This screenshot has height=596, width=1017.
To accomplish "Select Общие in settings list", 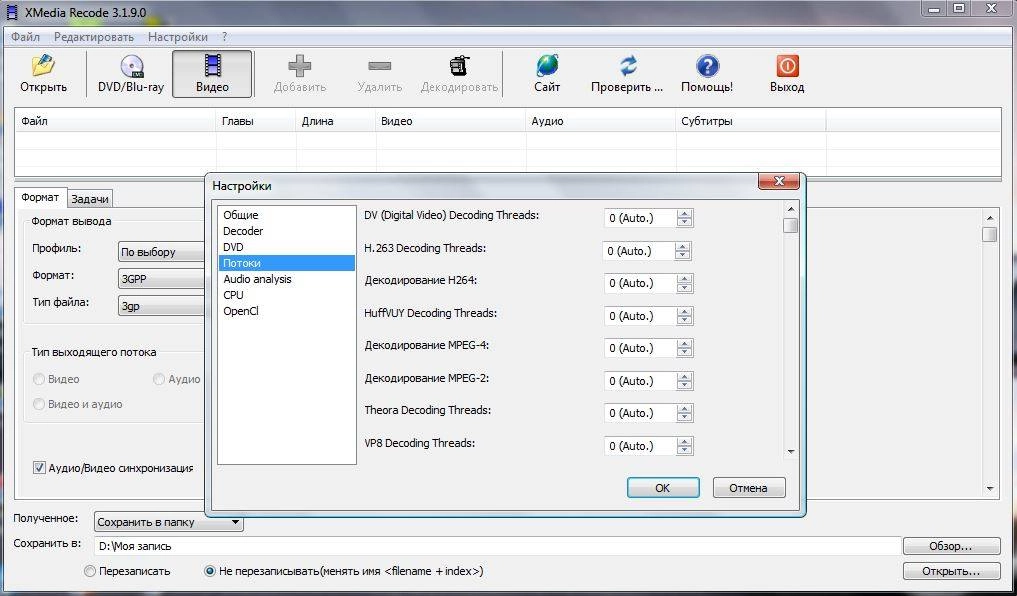I will click(286, 215).
